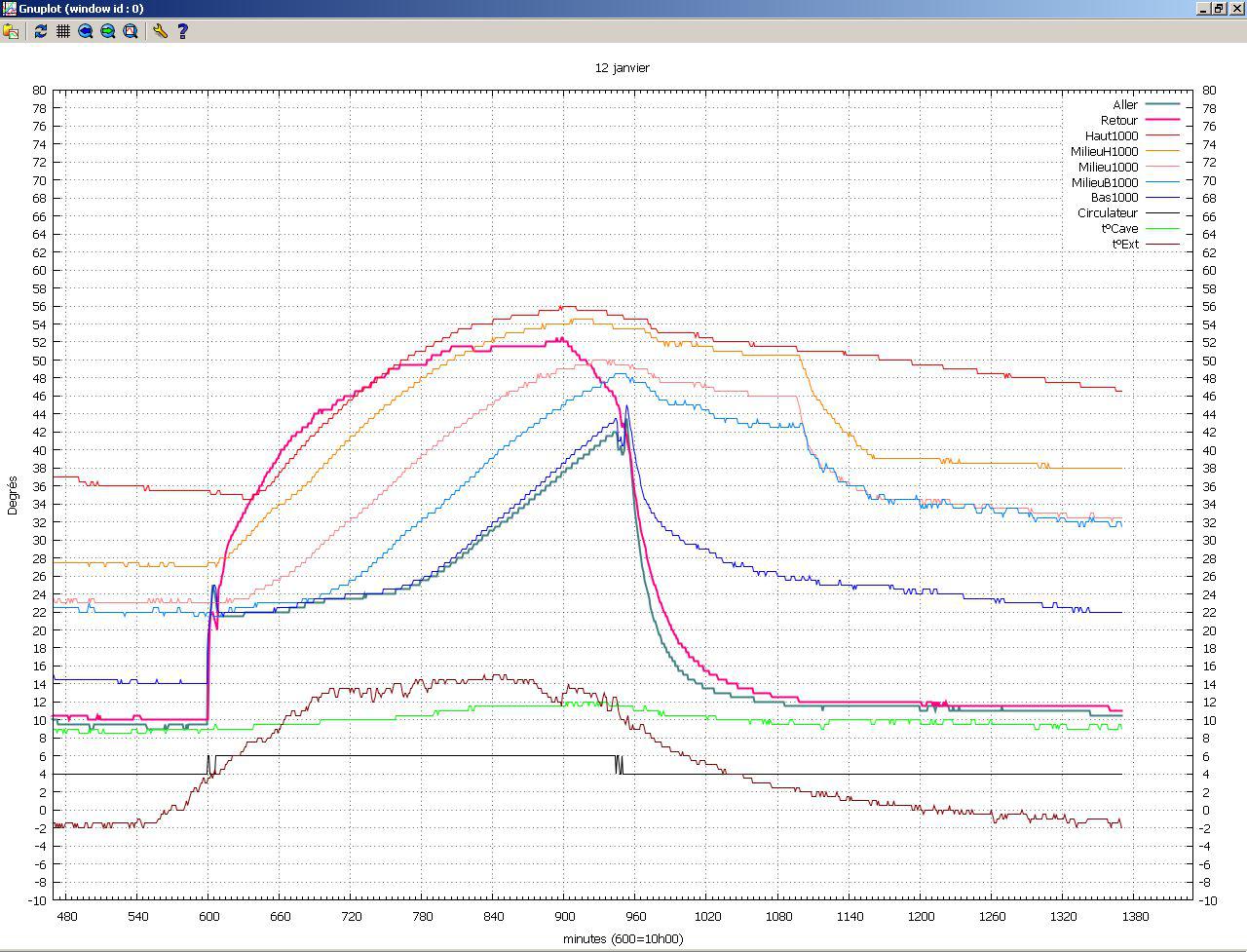
Task: Toggle the MilieuB1000 legend entry
Action: pos(1125,182)
